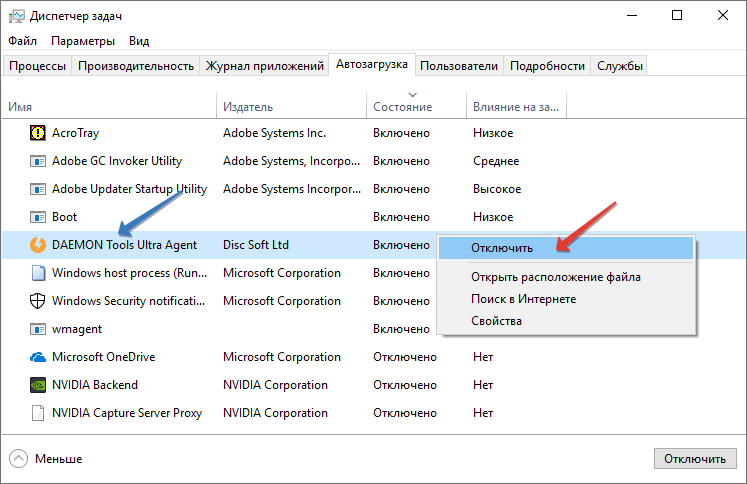Image resolution: width=747 pixels, height=484 pixels.
Task: Select the wmagent row name
Action: coord(77,329)
